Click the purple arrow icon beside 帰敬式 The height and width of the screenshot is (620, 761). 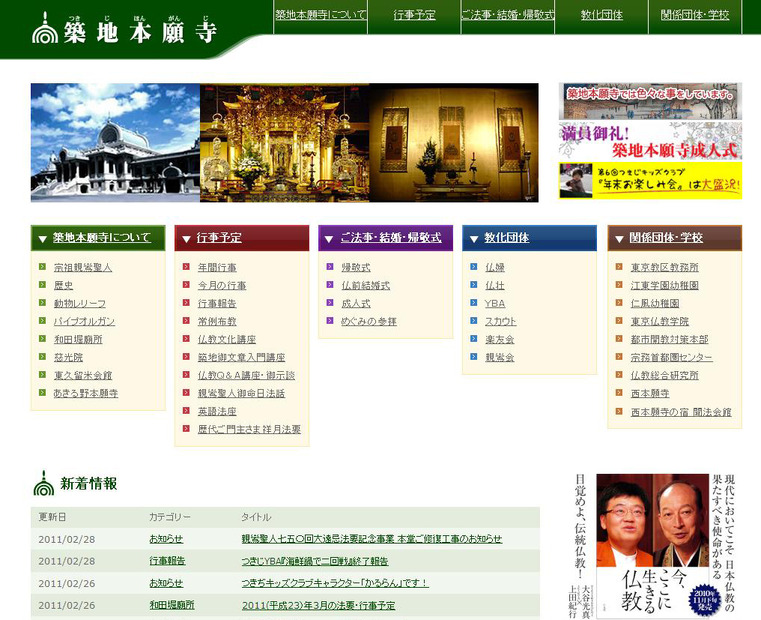click(x=330, y=267)
